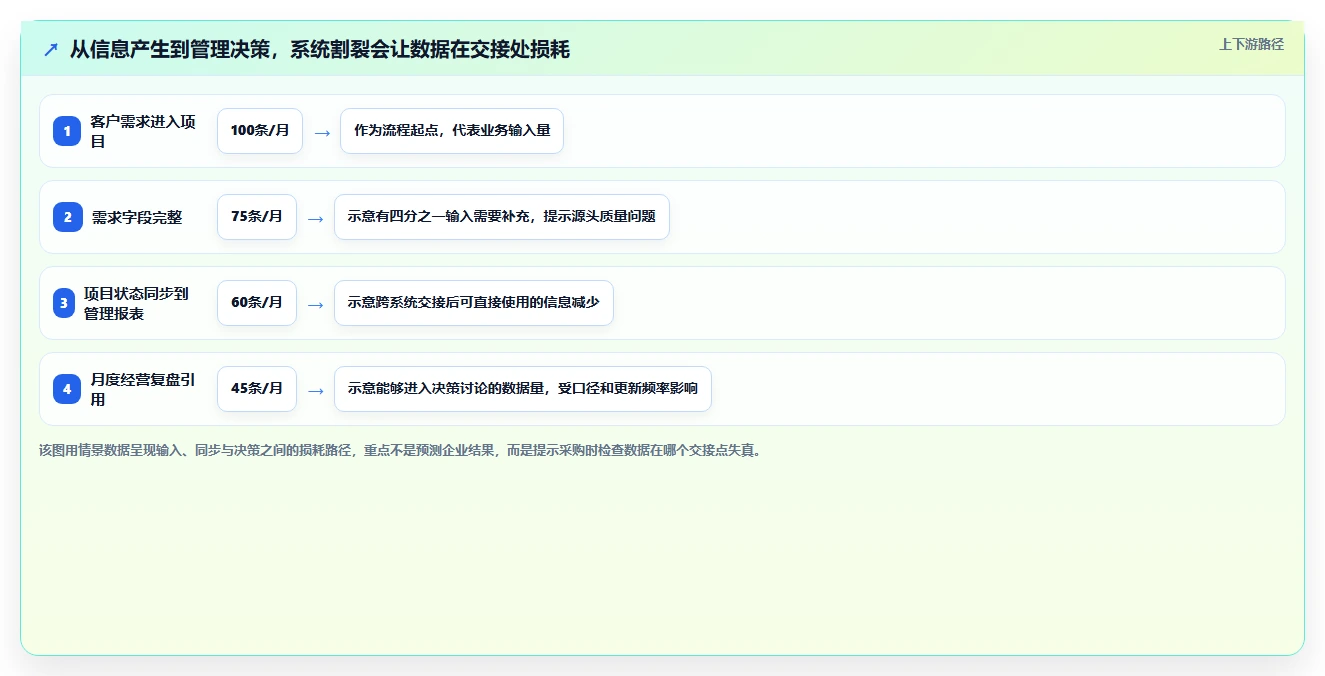Click the 示意有四分之一输入需要补充 description box
Viewport: 1325px width, 676px height.
(502, 217)
